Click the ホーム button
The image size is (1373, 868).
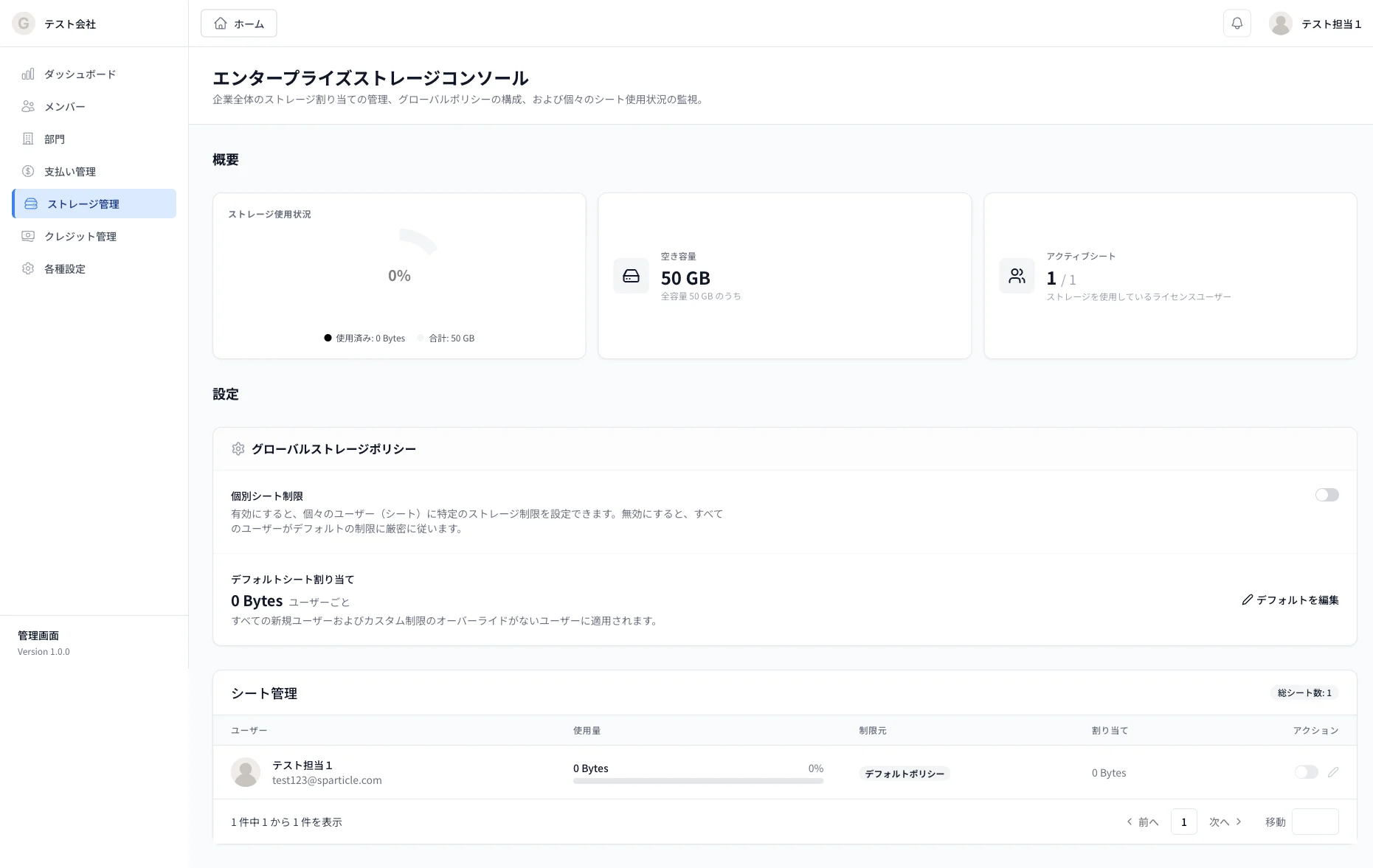tap(238, 24)
